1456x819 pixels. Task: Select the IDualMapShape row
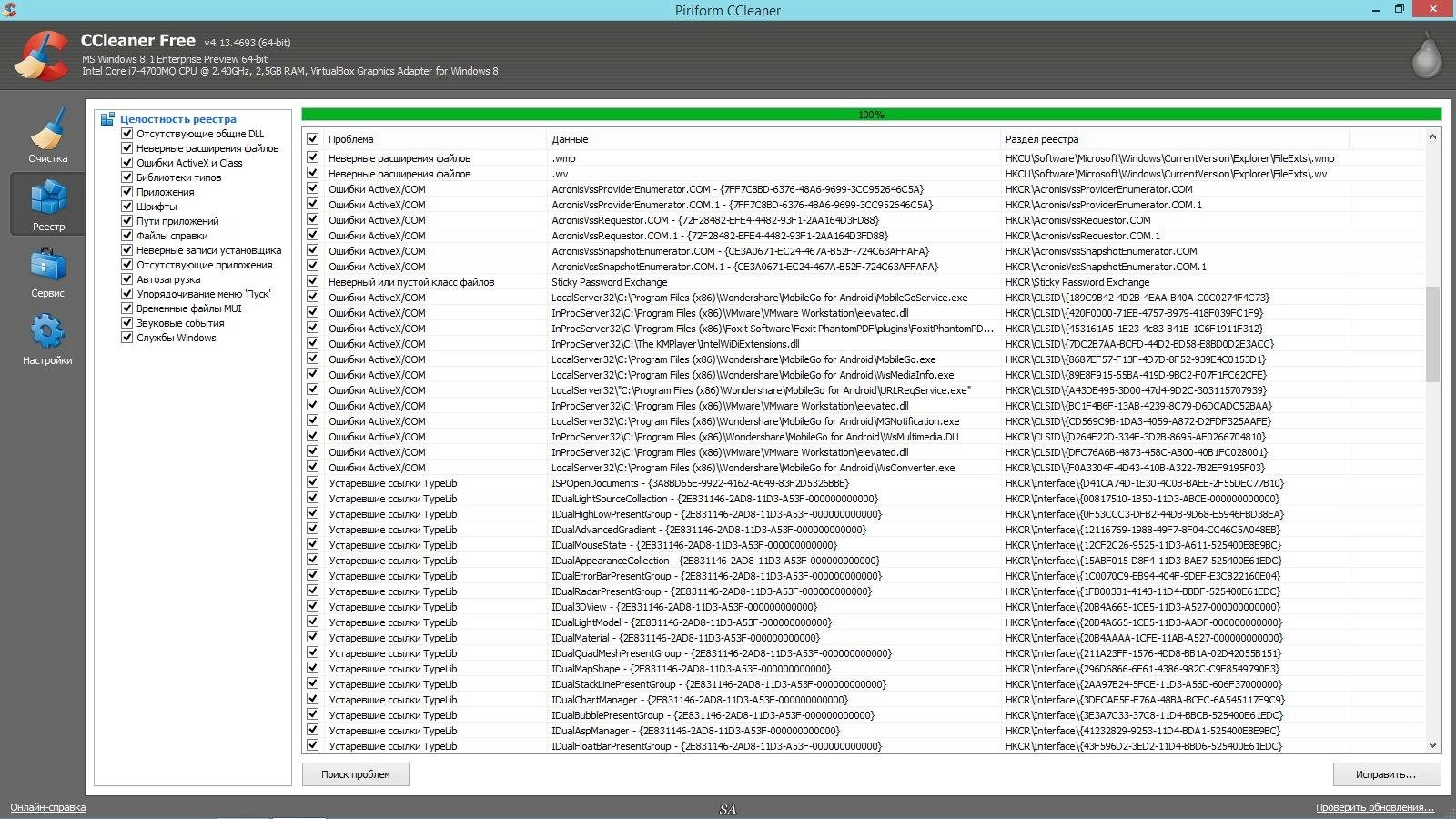(864, 669)
